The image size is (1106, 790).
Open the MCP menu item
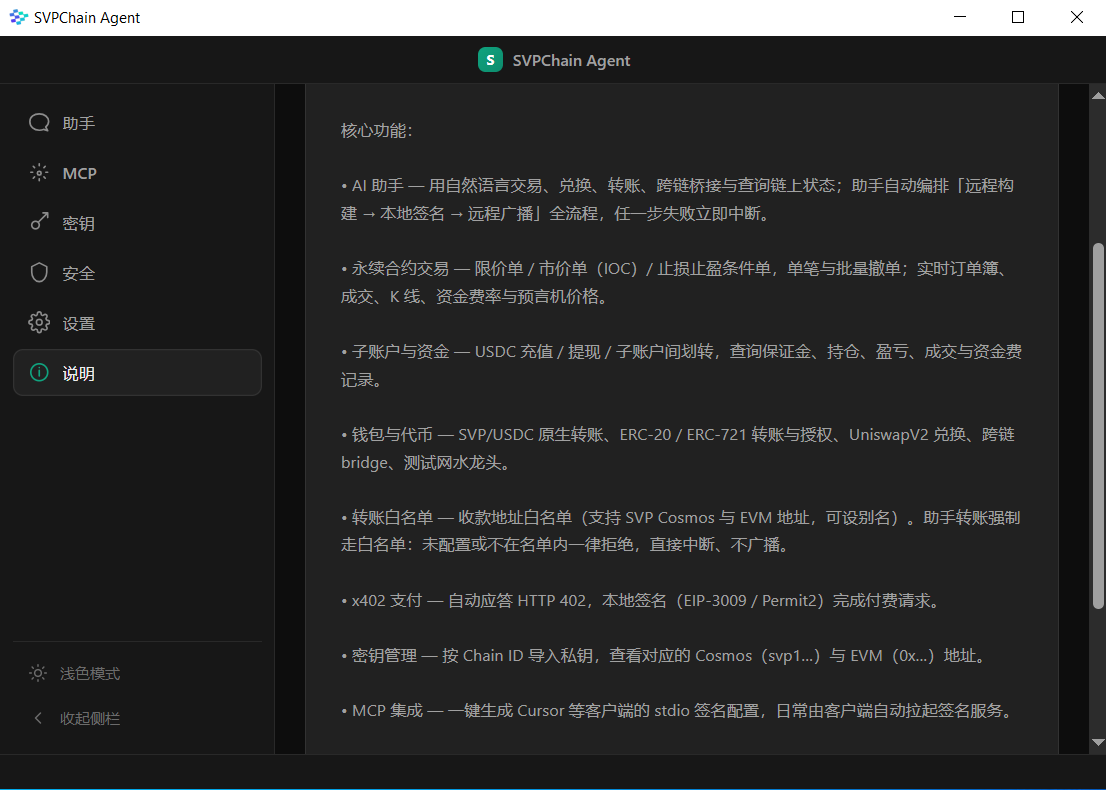click(x=138, y=173)
